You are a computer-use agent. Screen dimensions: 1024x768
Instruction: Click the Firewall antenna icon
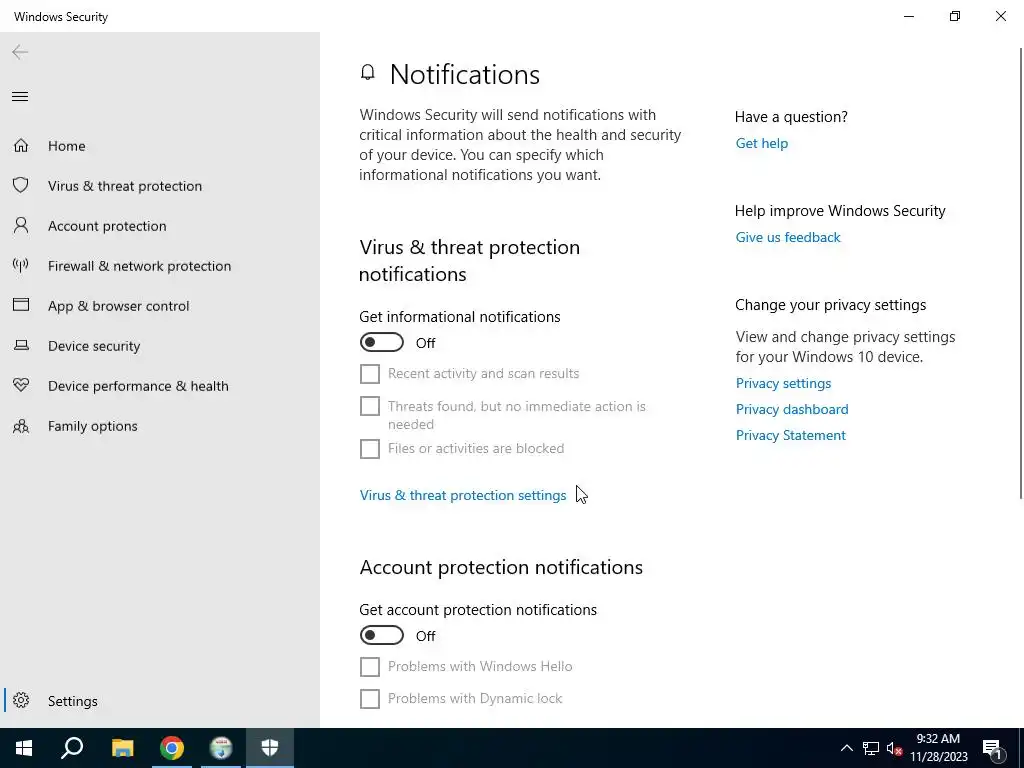[21, 265]
